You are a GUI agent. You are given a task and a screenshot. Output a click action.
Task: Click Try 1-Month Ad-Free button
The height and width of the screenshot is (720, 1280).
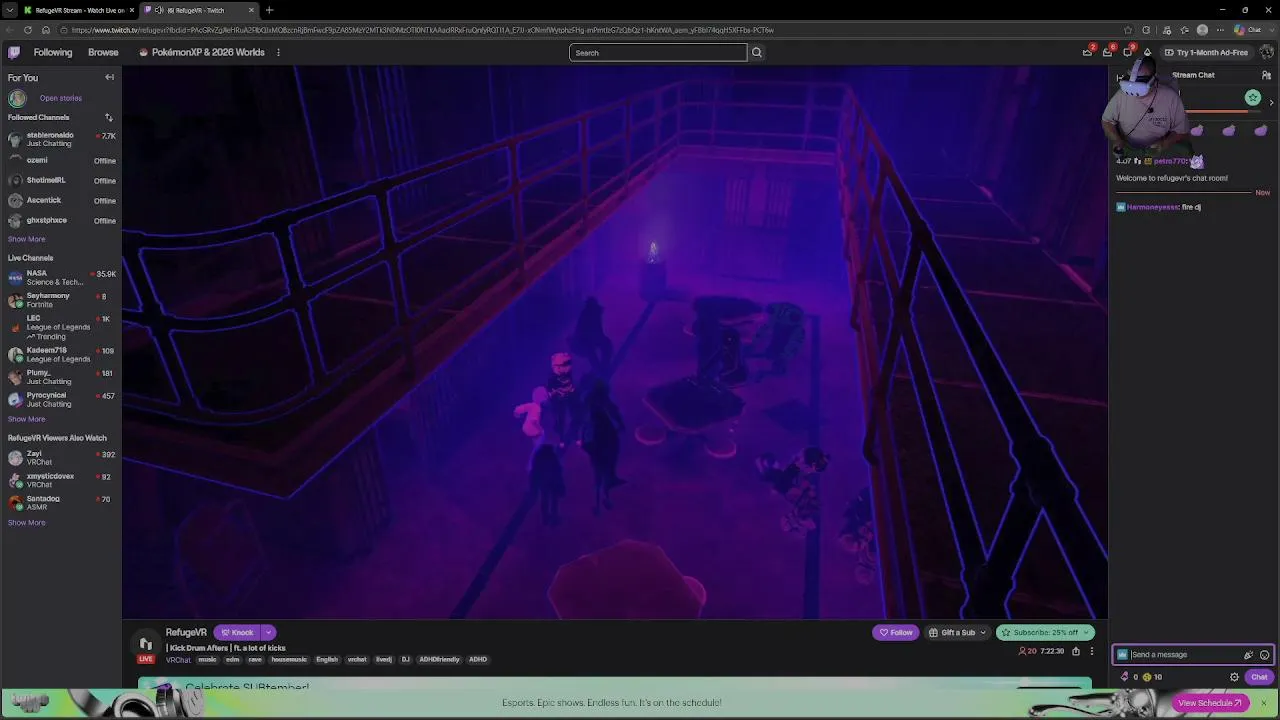[1205, 52]
